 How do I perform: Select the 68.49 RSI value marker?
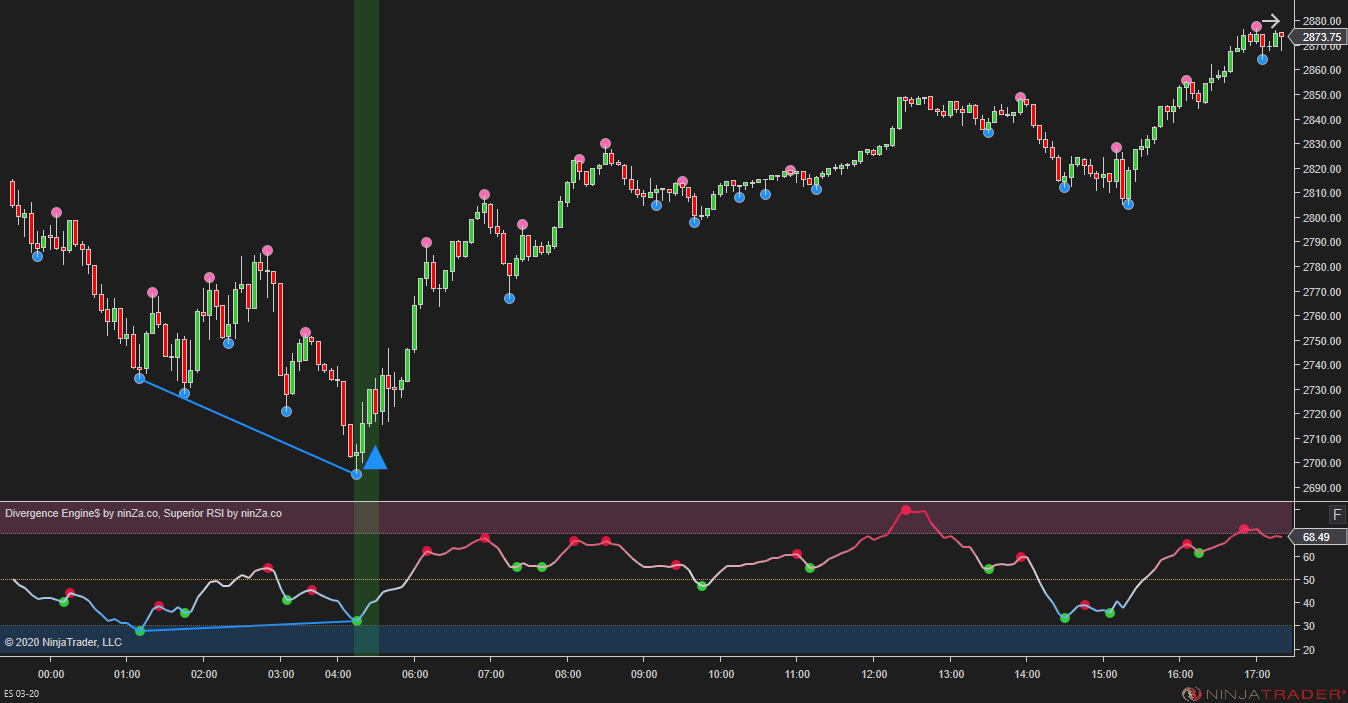(1315, 537)
